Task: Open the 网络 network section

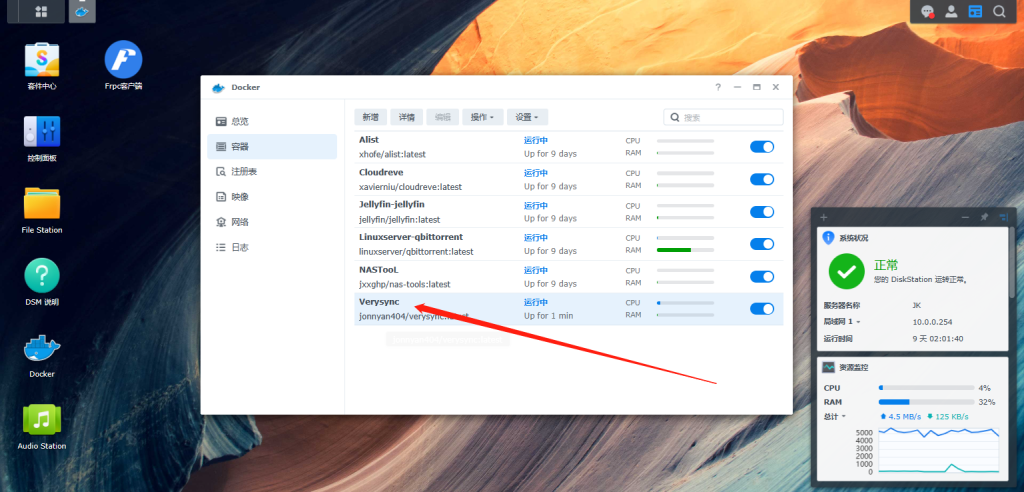Action: [272, 222]
